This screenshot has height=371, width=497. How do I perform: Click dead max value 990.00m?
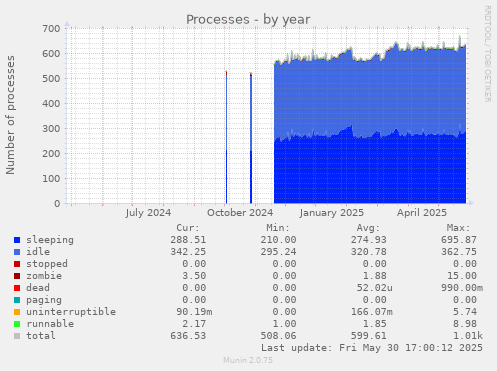[x=462, y=288]
